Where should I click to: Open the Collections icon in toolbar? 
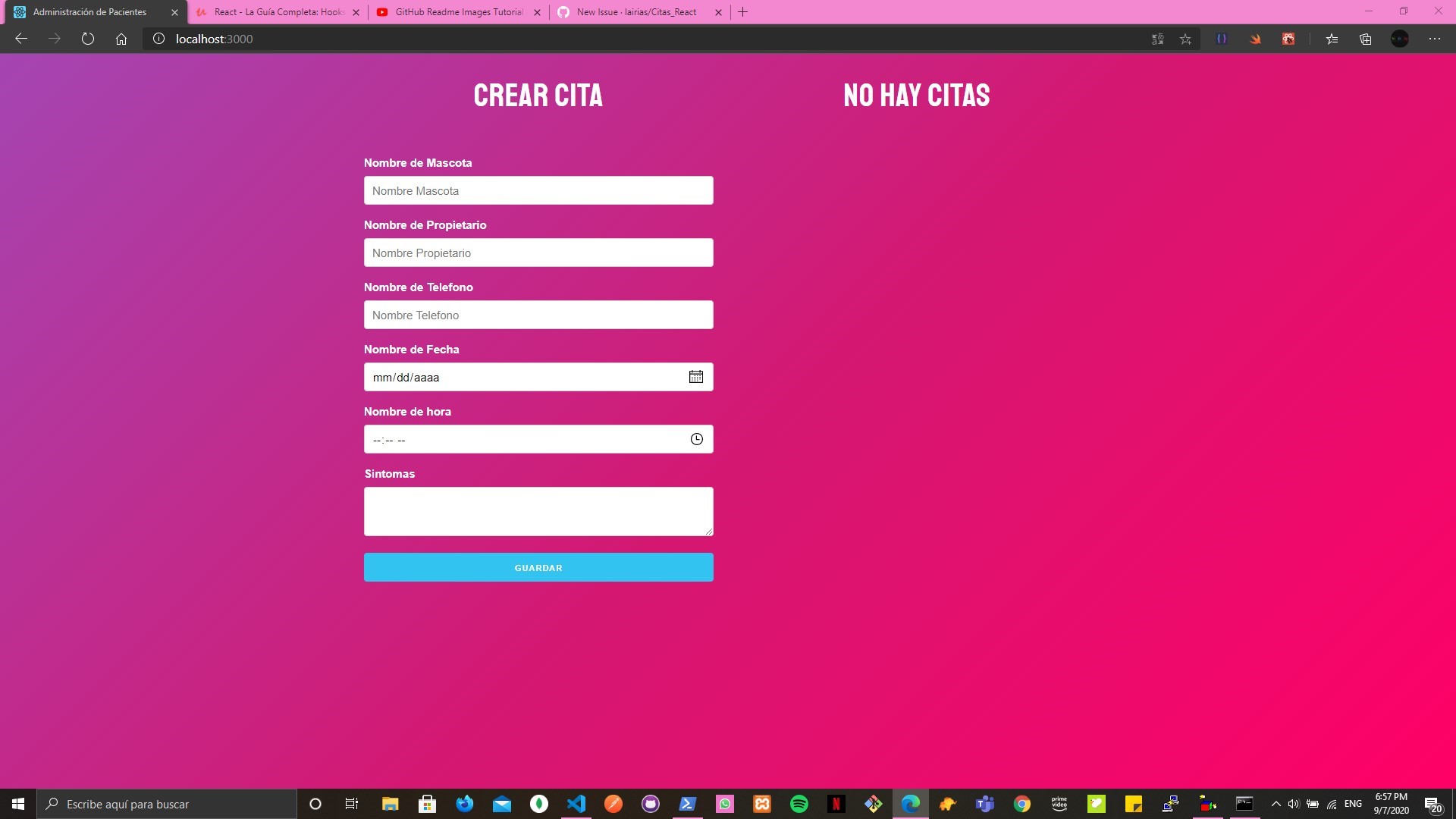point(1366,39)
